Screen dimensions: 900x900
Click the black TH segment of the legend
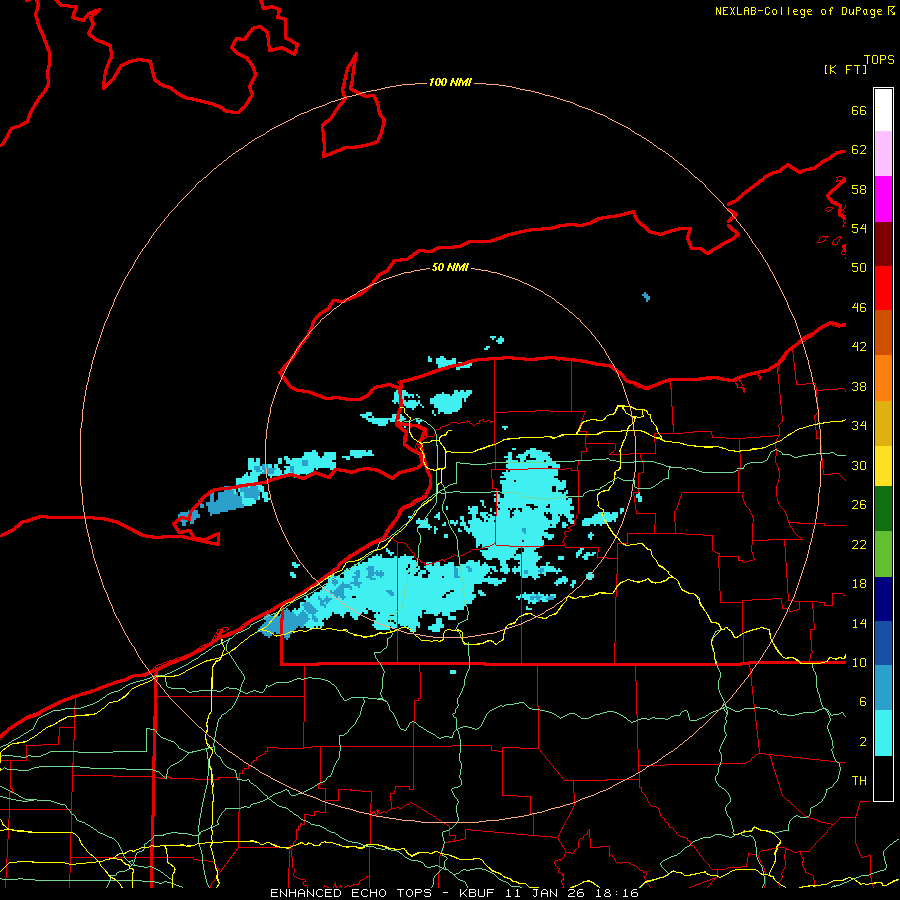883,778
